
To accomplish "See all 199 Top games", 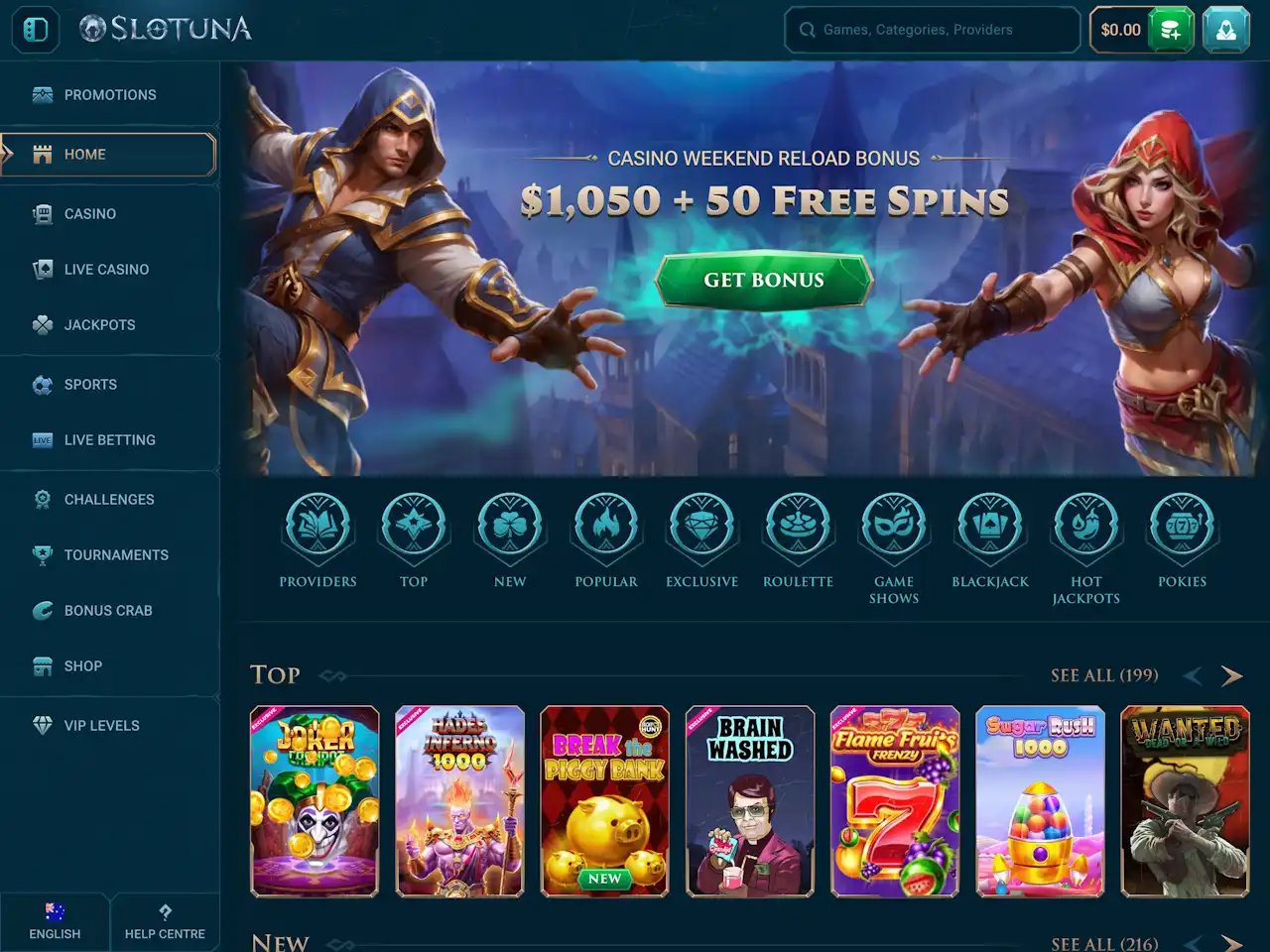I will [x=1104, y=675].
